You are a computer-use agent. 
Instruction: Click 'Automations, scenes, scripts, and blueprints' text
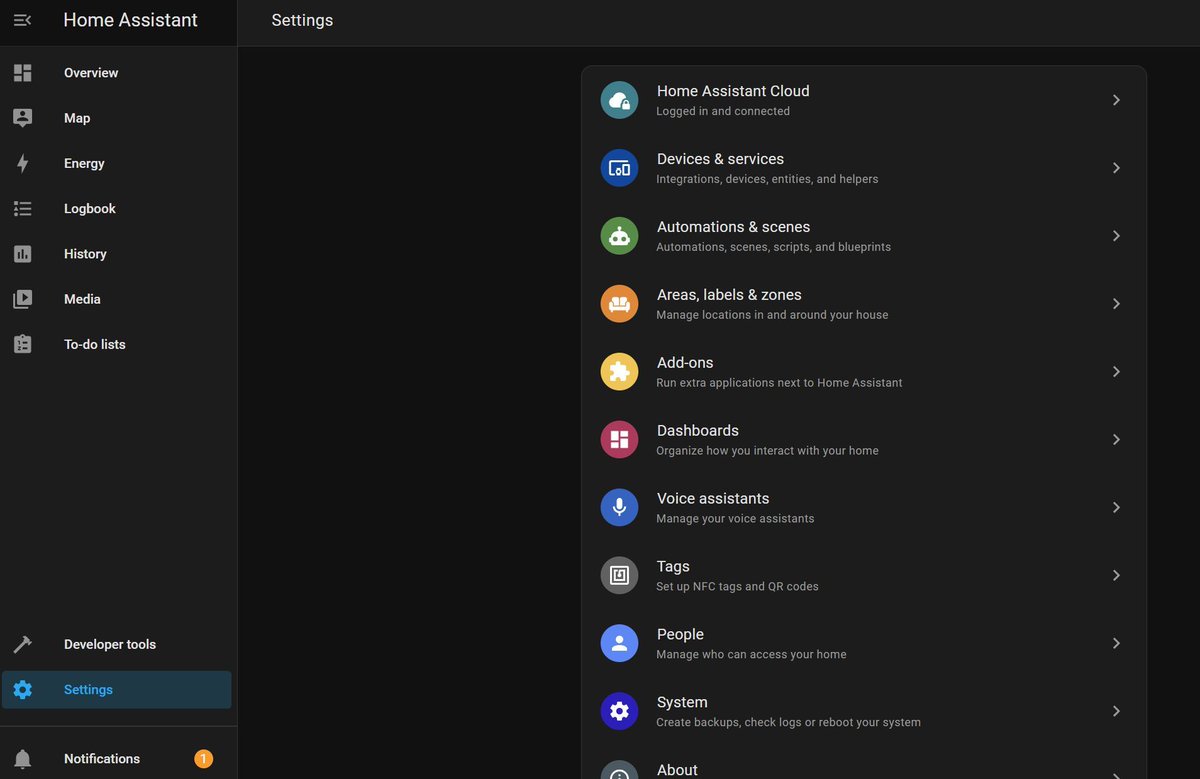tap(773, 247)
